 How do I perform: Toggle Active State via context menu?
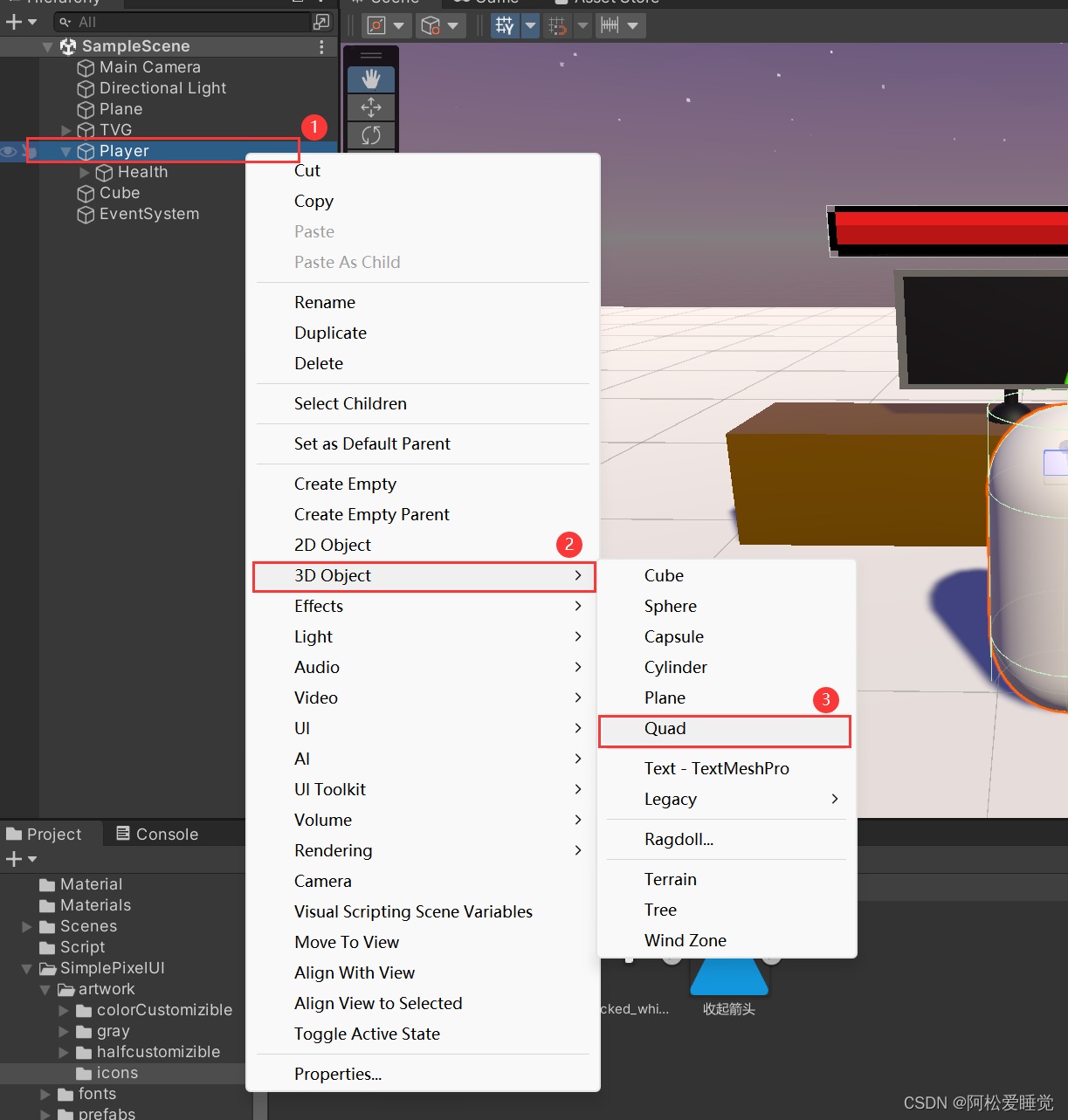[367, 1034]
